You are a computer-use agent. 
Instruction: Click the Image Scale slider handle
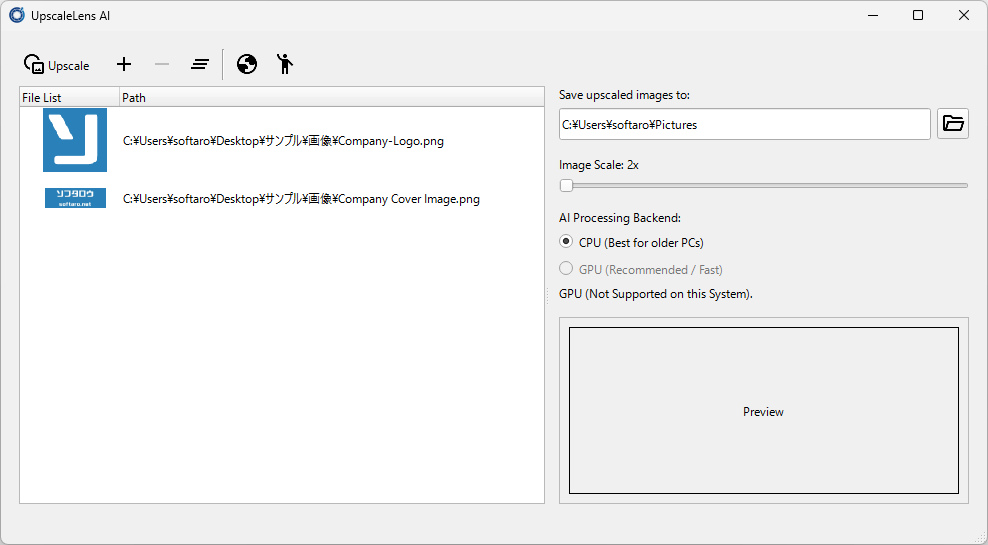click(x=567, y=185)
